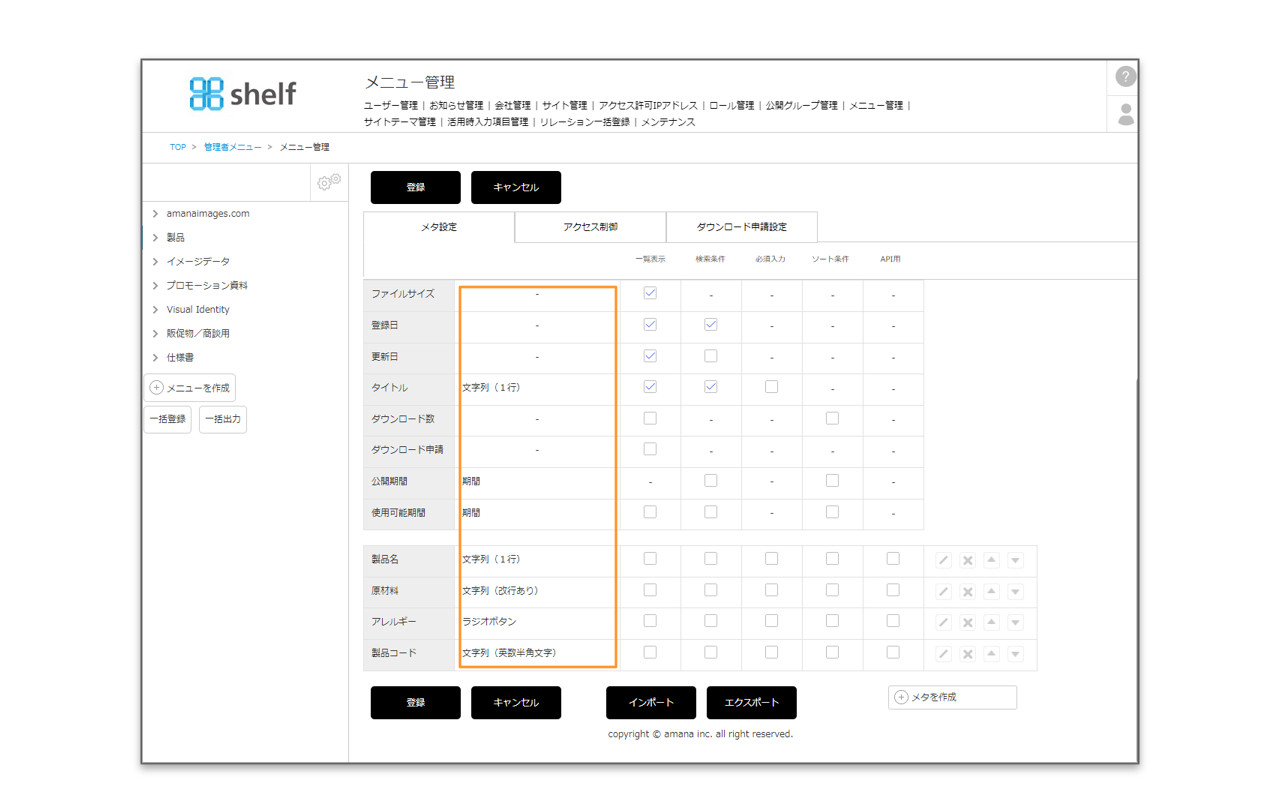Screen dimensions: 1280x800
Task: Click the インポート button
Action: (651, 702)
